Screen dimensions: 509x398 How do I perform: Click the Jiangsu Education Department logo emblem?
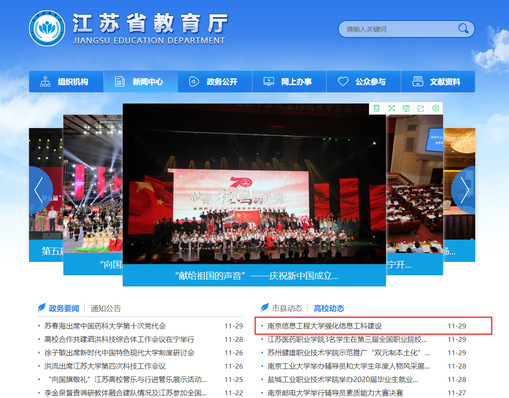[x=47, y=28]
